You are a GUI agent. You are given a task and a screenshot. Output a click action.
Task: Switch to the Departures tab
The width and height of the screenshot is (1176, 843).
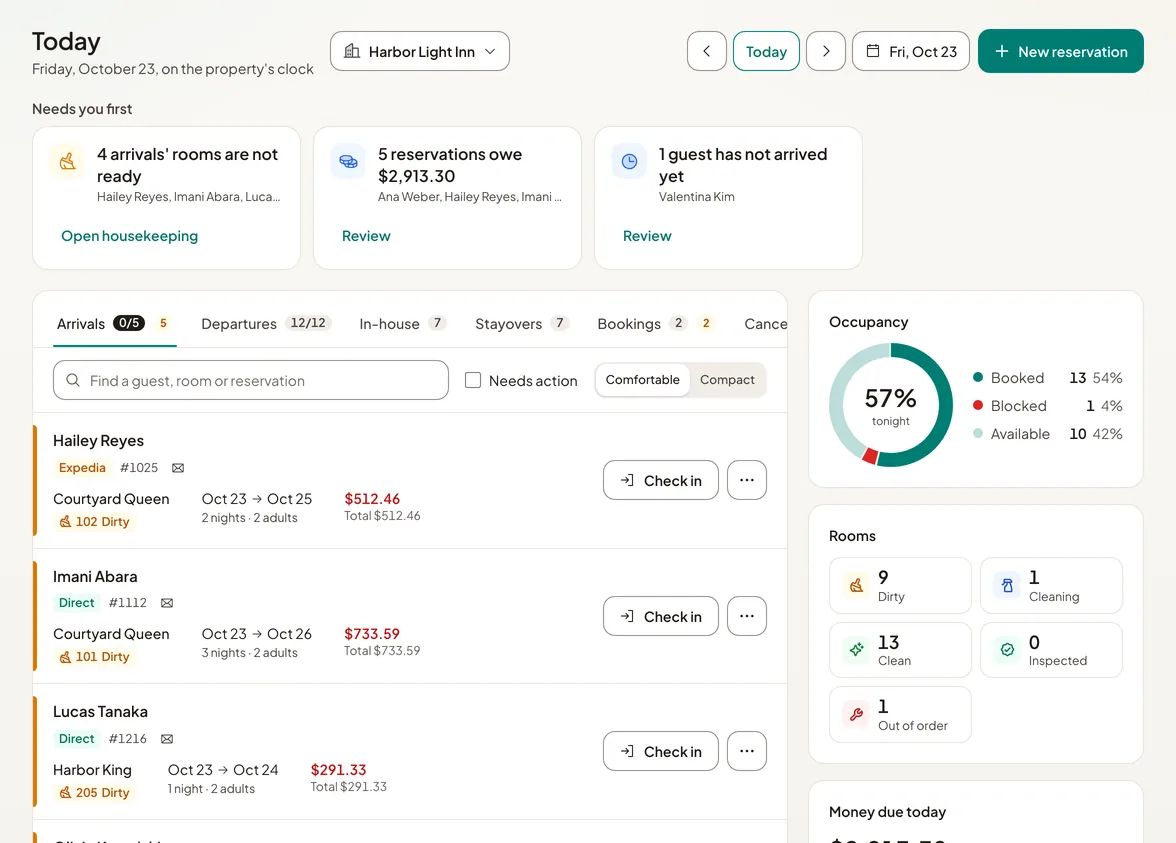(266, 324)
